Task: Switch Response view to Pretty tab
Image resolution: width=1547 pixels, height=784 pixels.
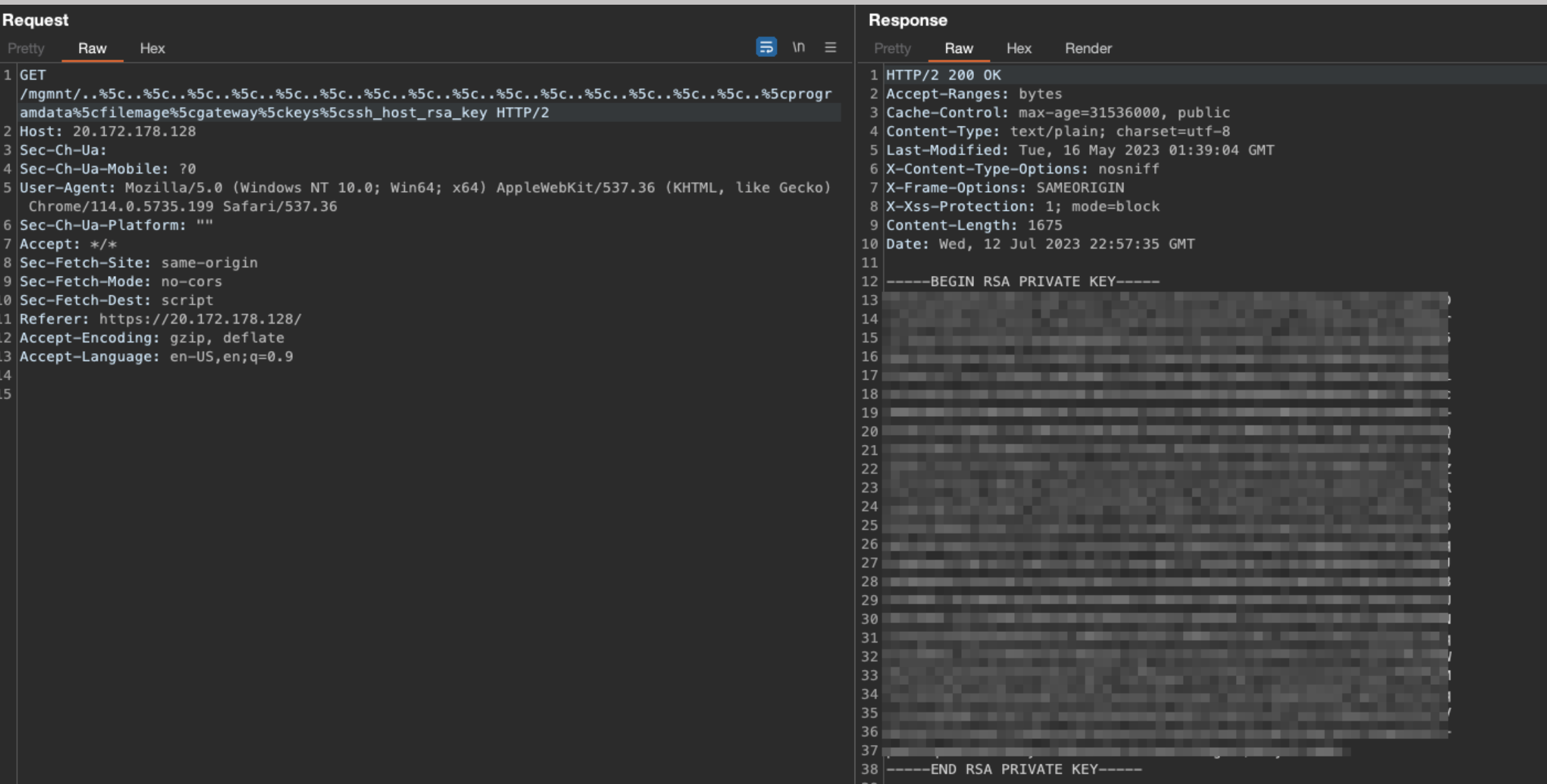Action: 892,48
